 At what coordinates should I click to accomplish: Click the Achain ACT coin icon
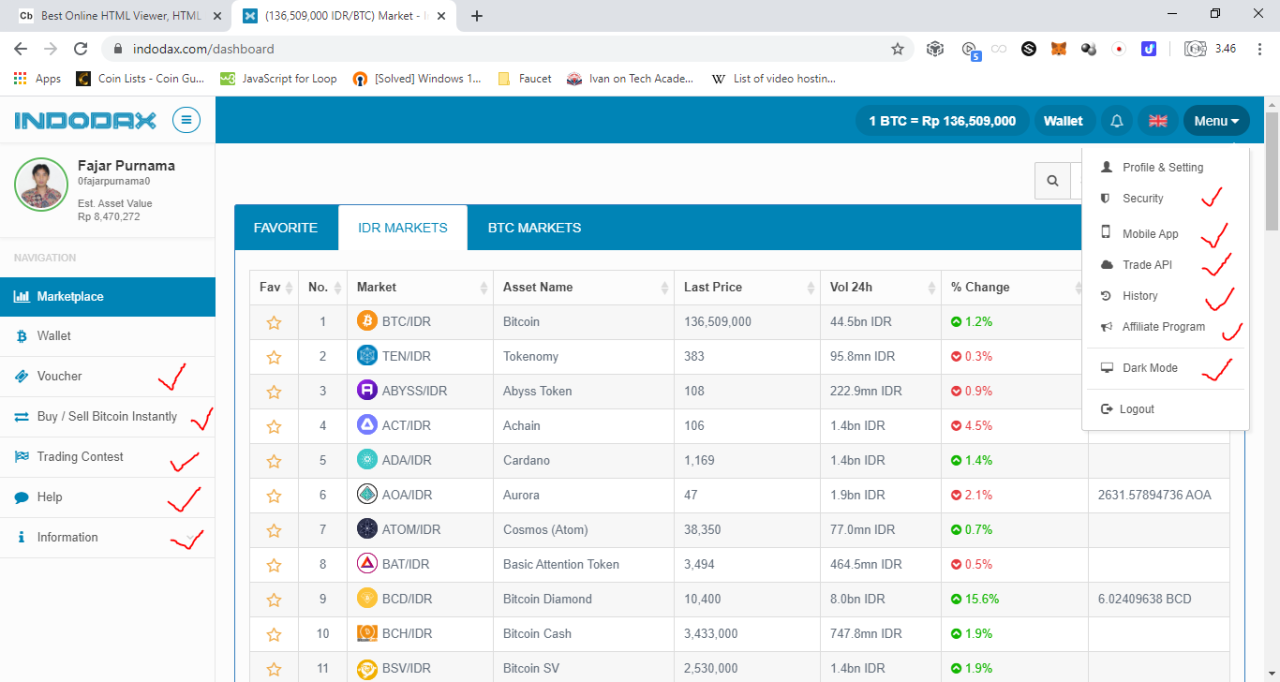click(367, 425)
